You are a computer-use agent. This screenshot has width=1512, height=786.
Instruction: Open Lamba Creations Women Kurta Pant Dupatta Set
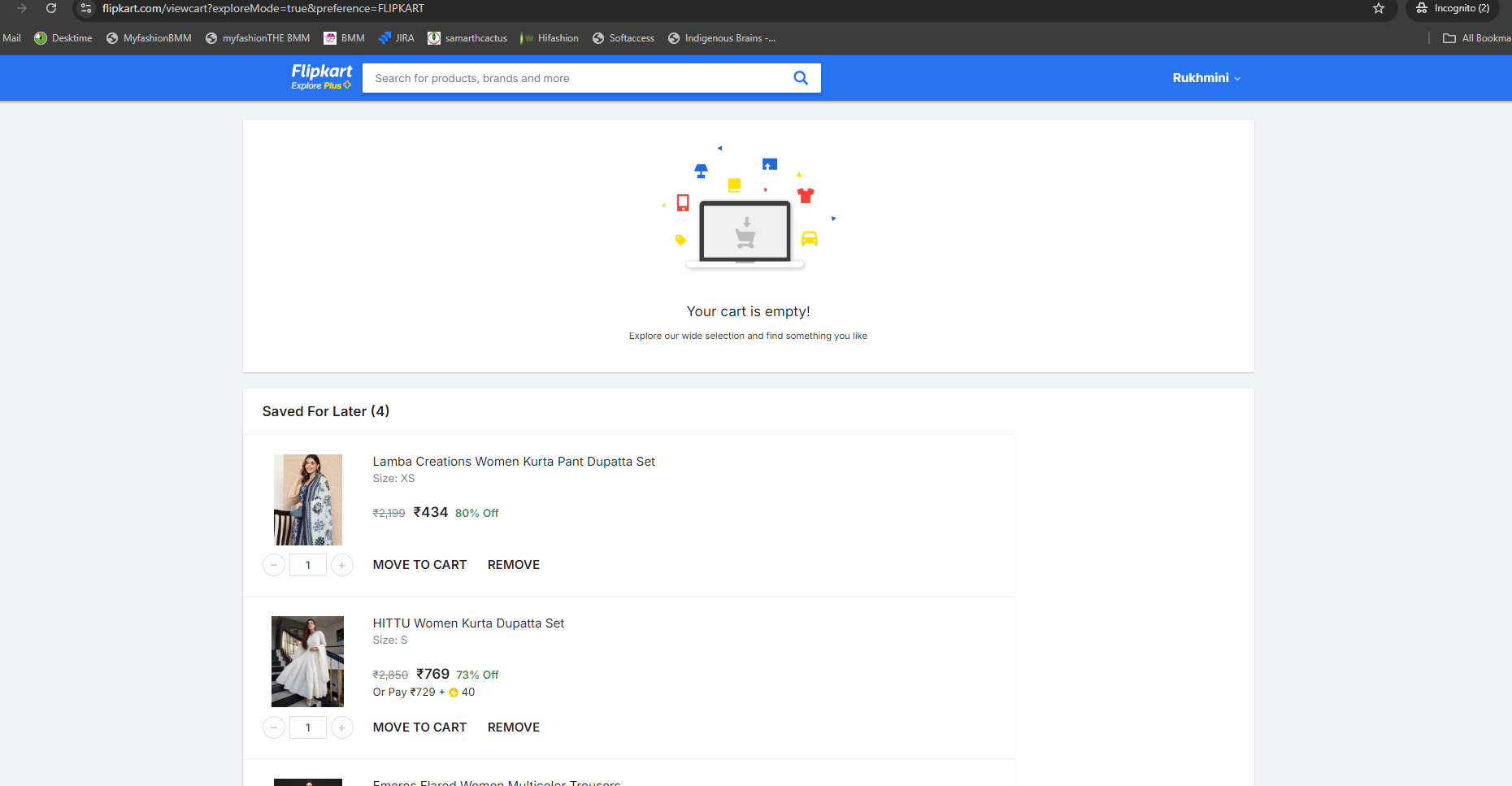(514, 462)
